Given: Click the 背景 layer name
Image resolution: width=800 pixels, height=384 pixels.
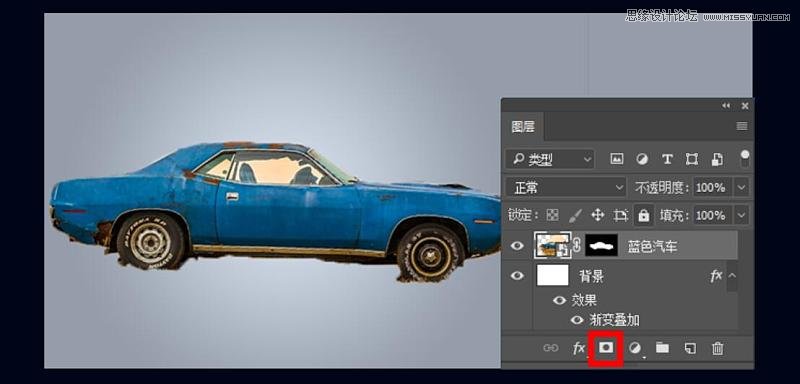Looking at the screenshot, I should [591, 276].
